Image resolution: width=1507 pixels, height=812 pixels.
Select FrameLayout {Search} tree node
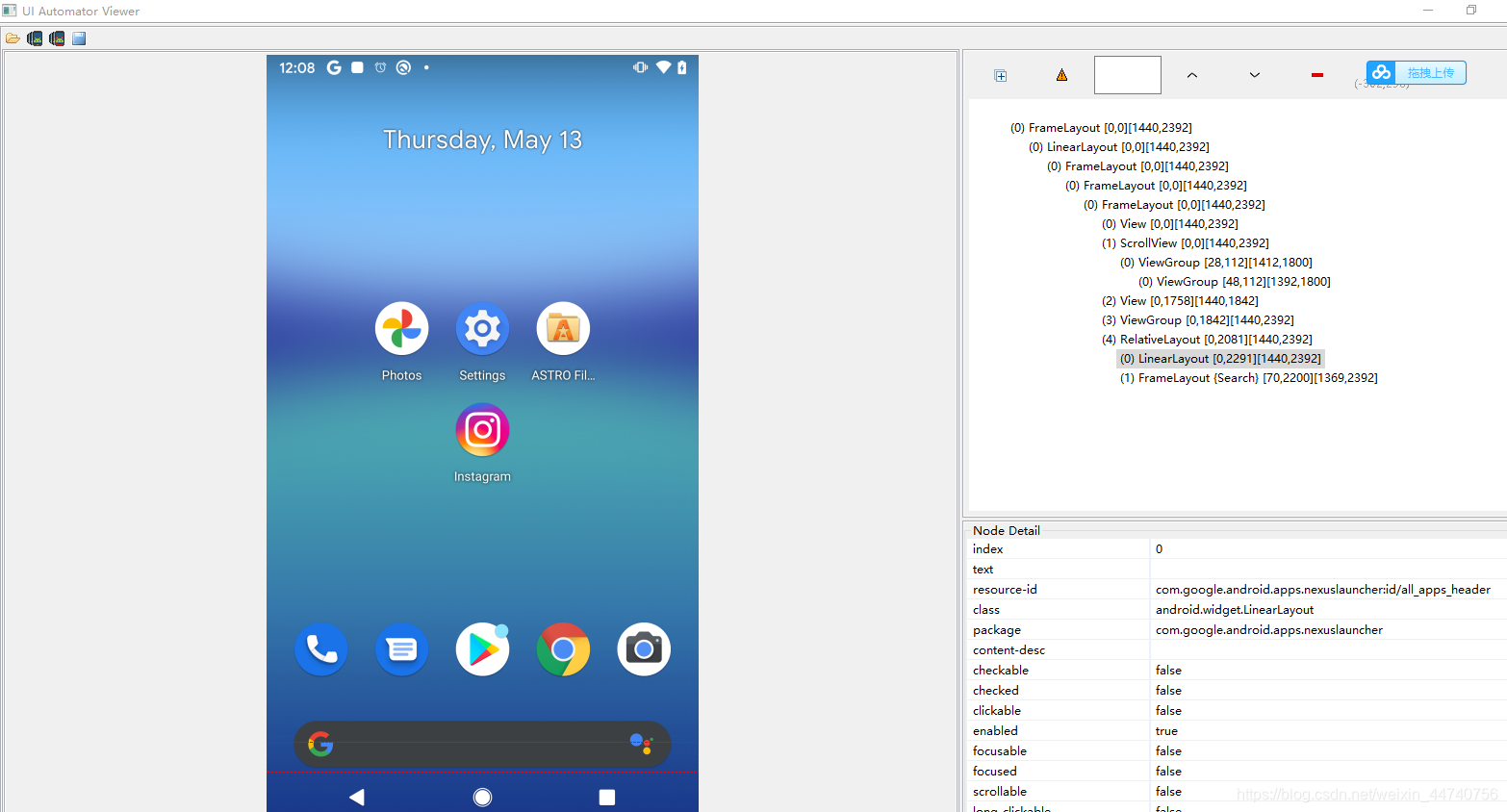1248,378
